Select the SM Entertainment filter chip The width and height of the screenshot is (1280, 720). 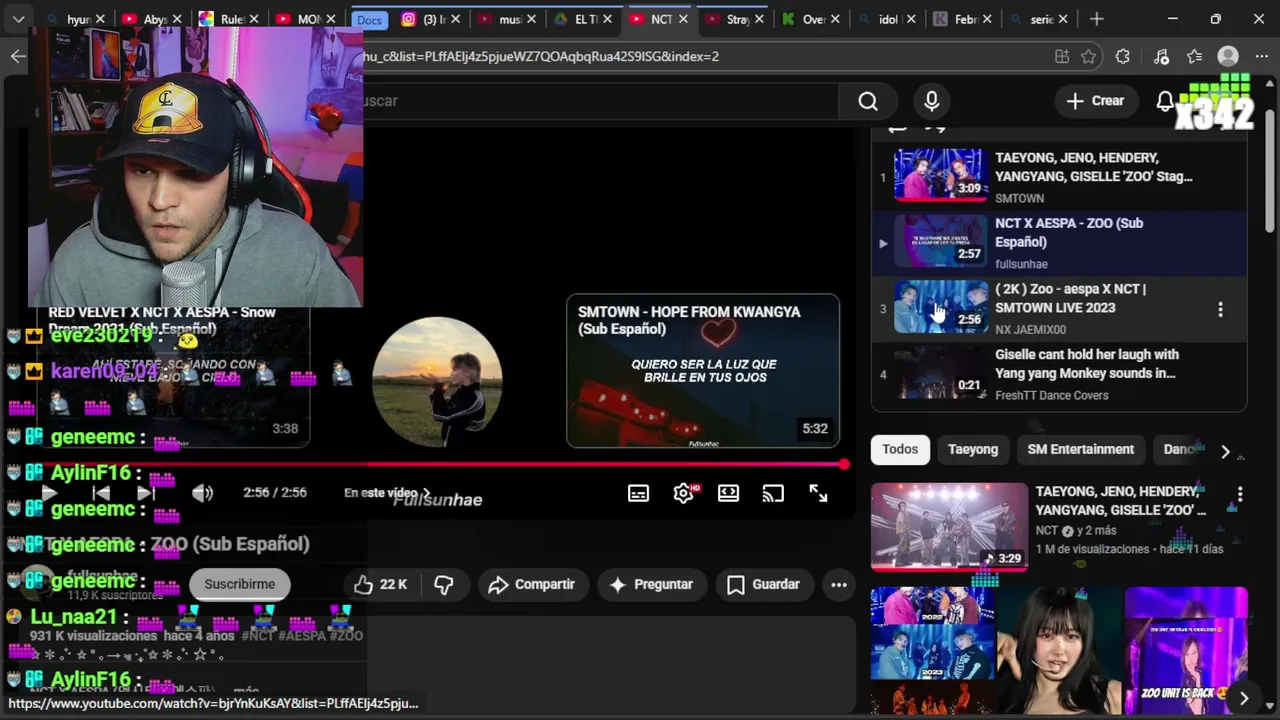tap(1080, 450)
